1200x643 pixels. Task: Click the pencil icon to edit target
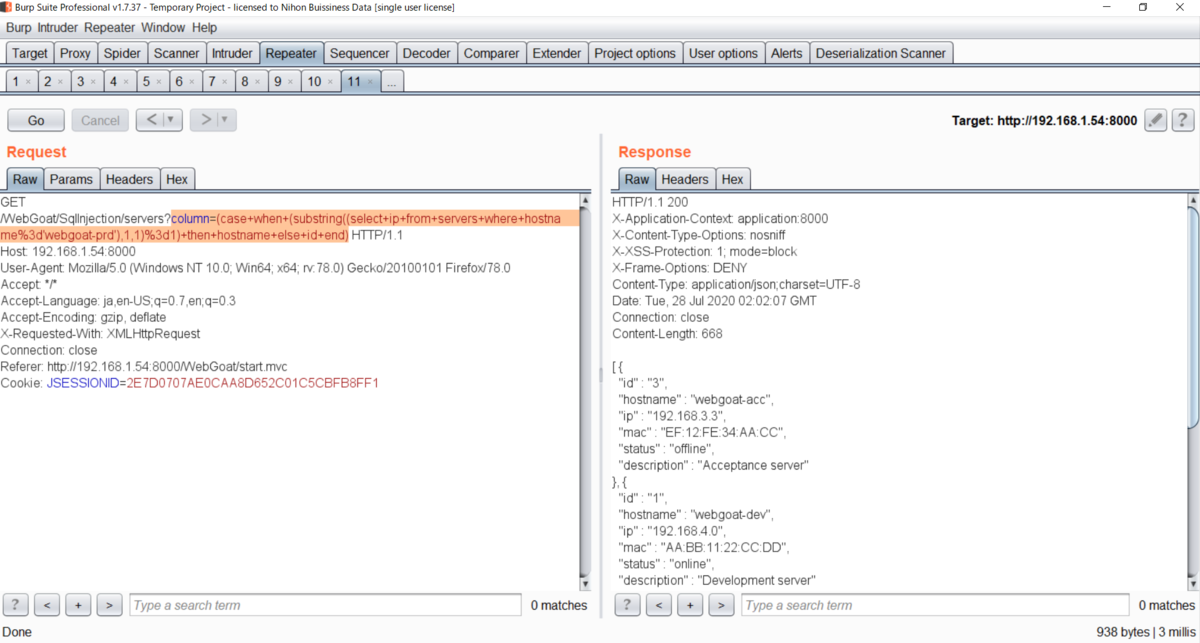[1155, 120]
